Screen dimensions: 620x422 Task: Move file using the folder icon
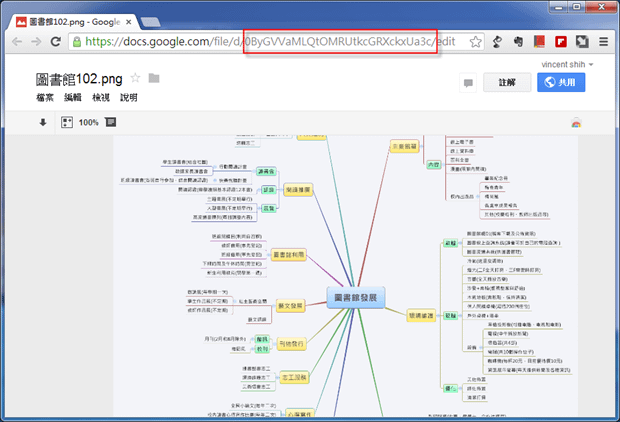[154, 78]
